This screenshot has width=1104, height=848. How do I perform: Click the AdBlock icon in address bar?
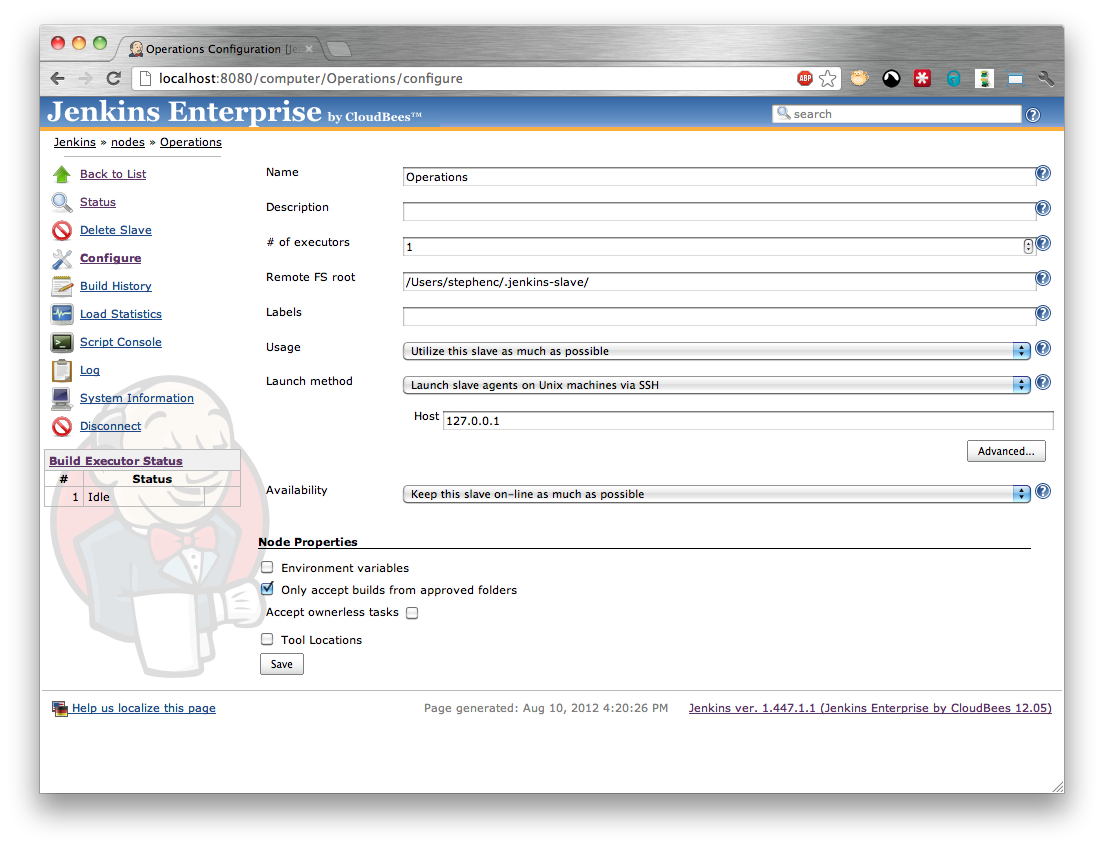[x=805, y=78]
